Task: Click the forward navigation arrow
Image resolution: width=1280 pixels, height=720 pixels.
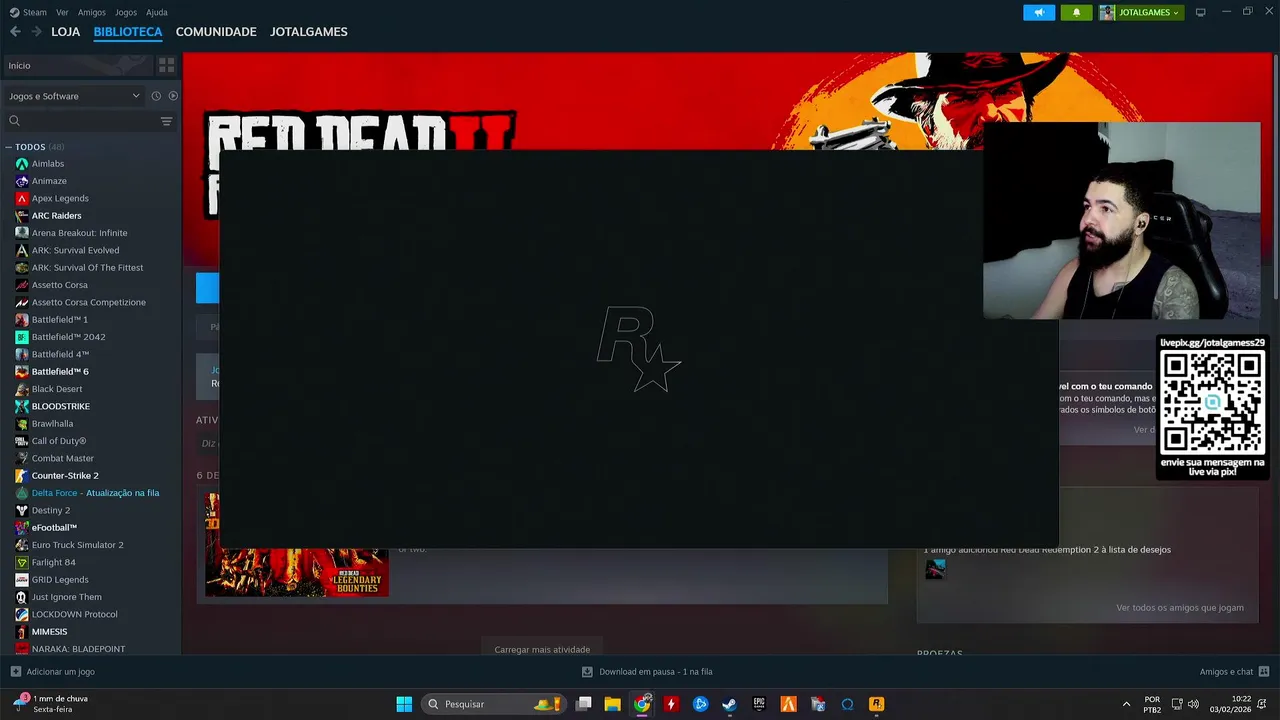Action: pos(36,32)
